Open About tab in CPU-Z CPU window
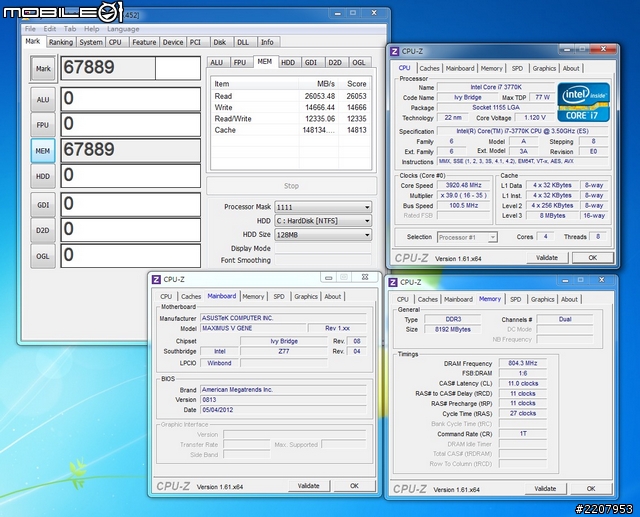The width and height of the screenshot is (640, 517). (571, 69)
